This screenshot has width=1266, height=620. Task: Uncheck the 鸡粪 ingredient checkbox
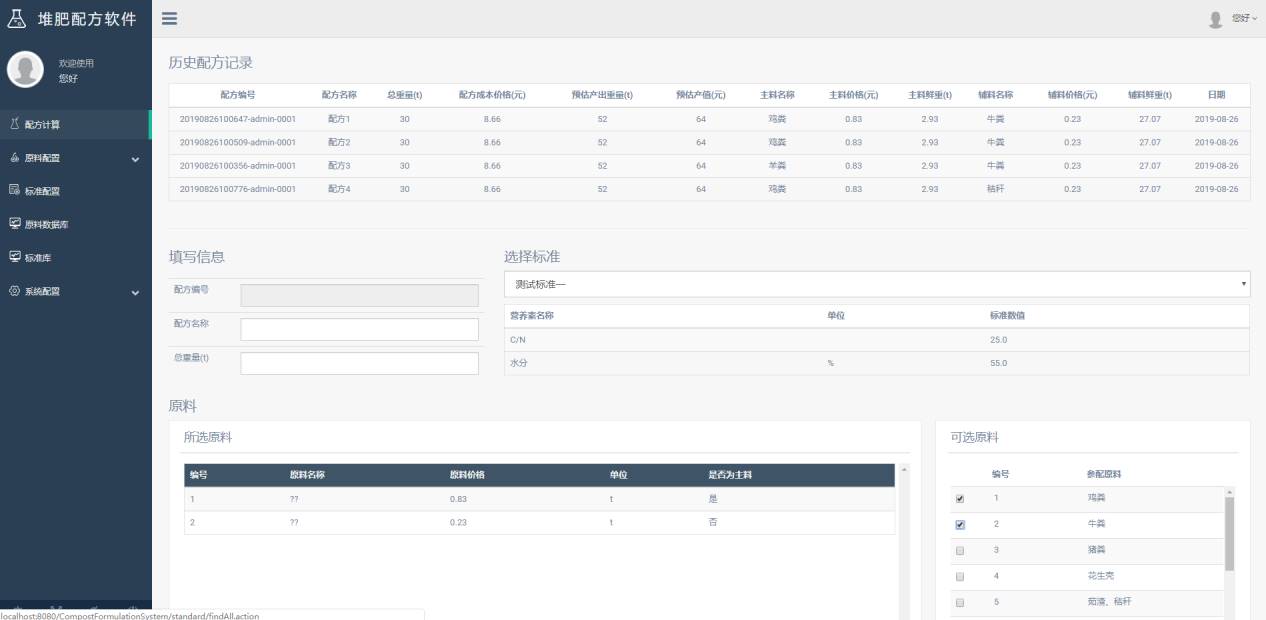(960, 498)
